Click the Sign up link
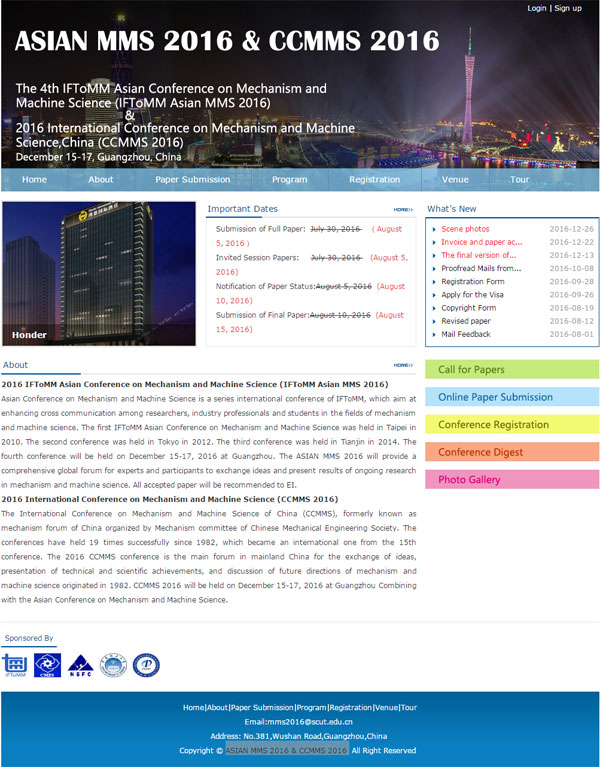Screen dimensions: 600x767 click(568, 8)
